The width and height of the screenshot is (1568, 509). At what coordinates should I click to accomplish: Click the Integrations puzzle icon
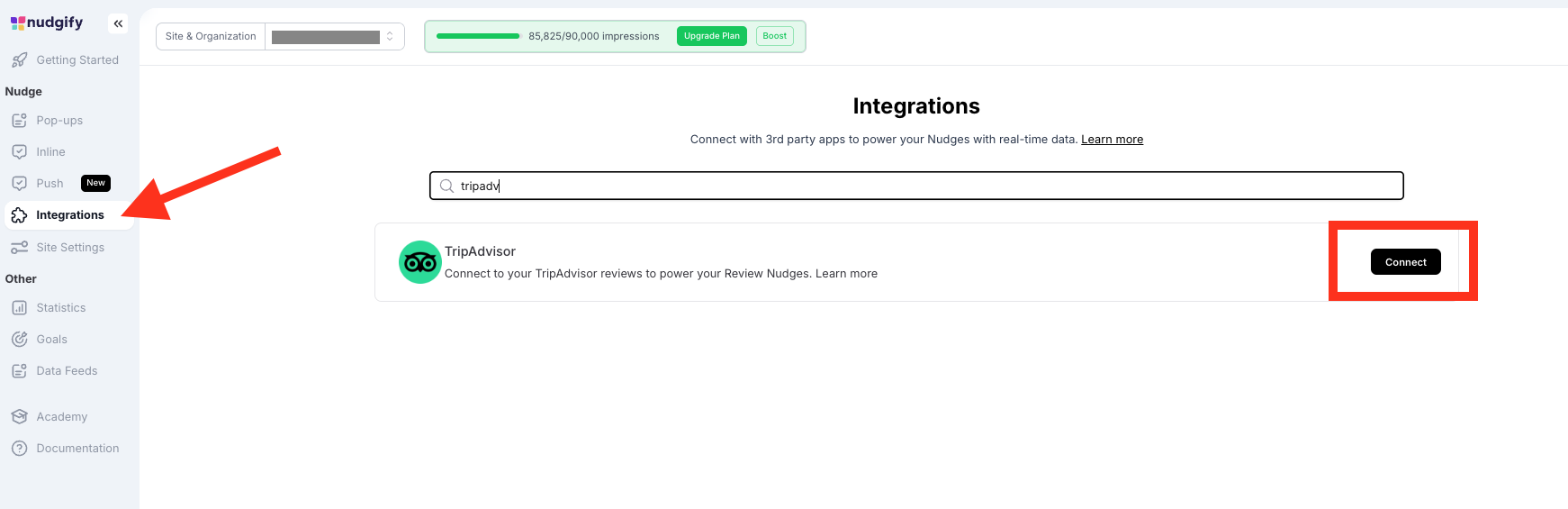pos(19,215)
